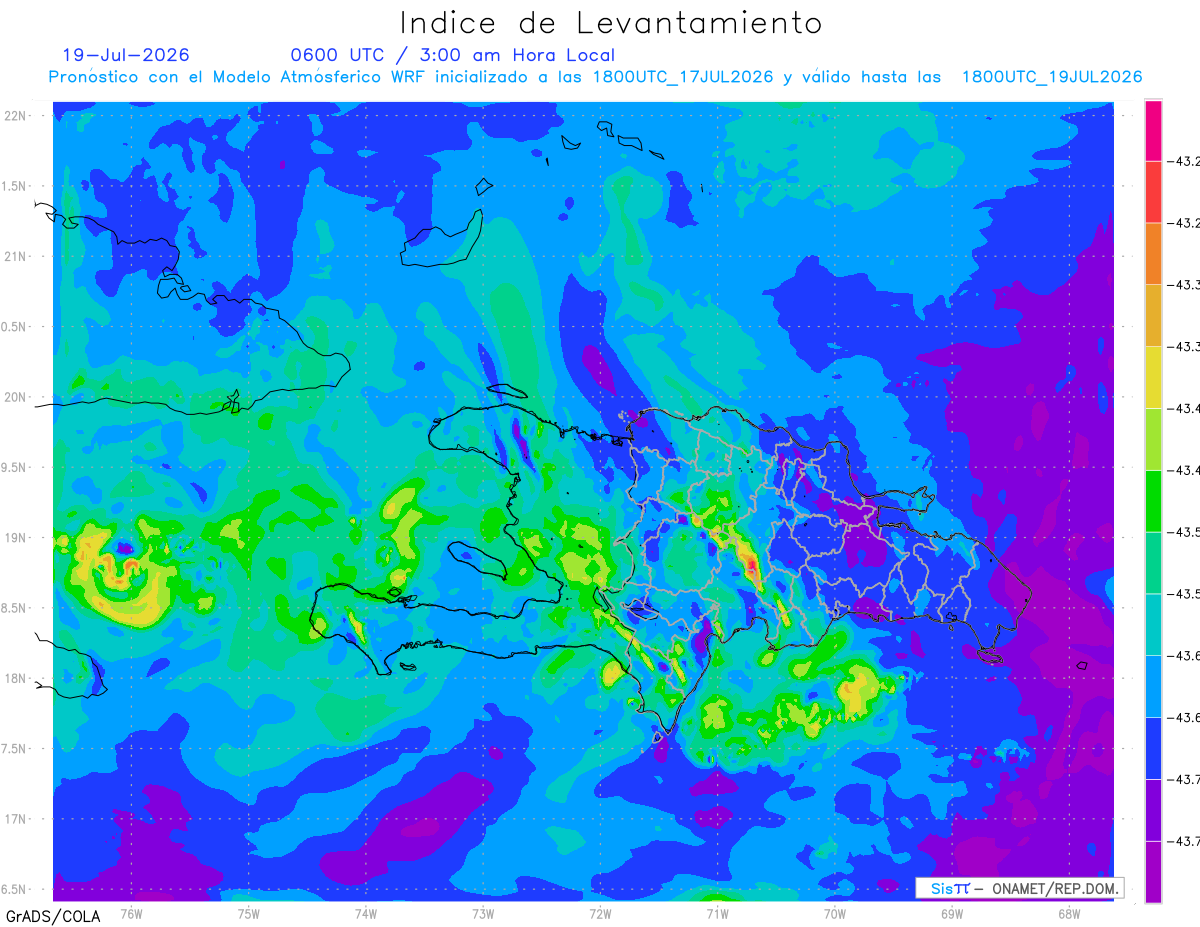Viewport: 1200px width, 927px height.
Task: Click the '21N' latitude label
Action: tap(15, 257)
